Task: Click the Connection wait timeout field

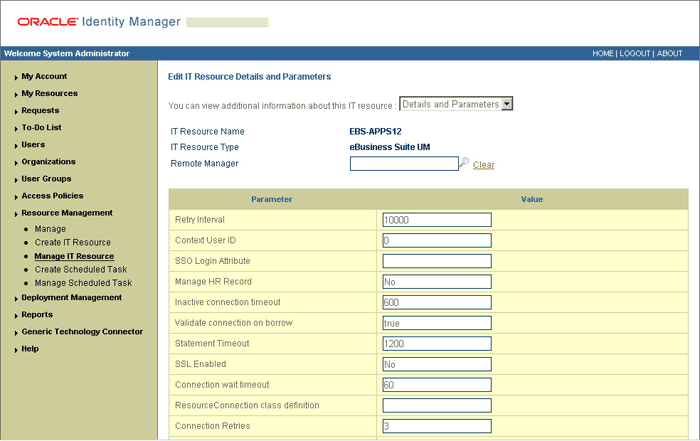Action: tap(437, 385)
